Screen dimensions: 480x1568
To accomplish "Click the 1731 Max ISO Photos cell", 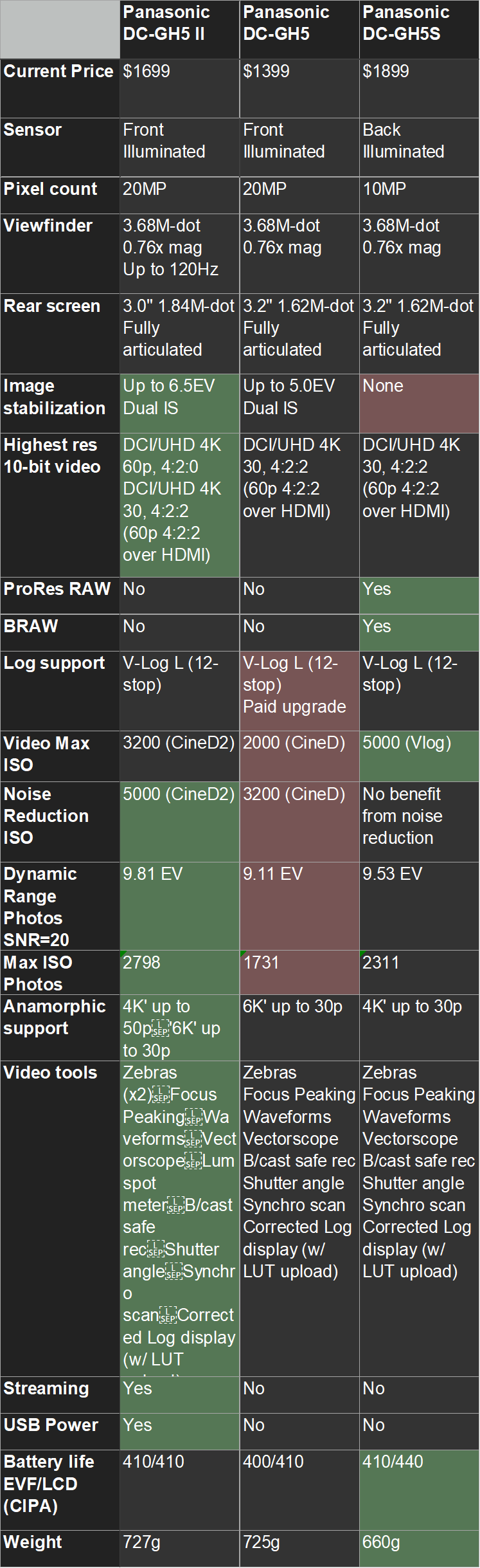I will click(299, 972).
